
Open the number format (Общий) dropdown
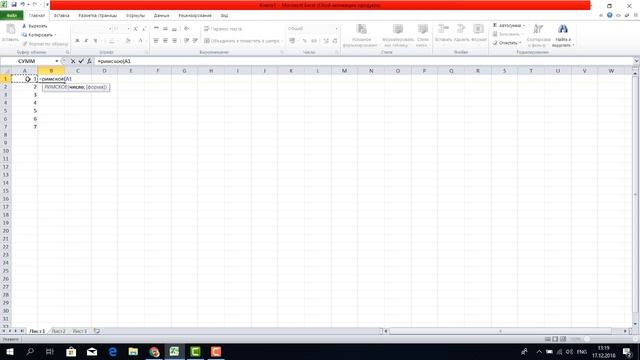[x=337, y=29]
